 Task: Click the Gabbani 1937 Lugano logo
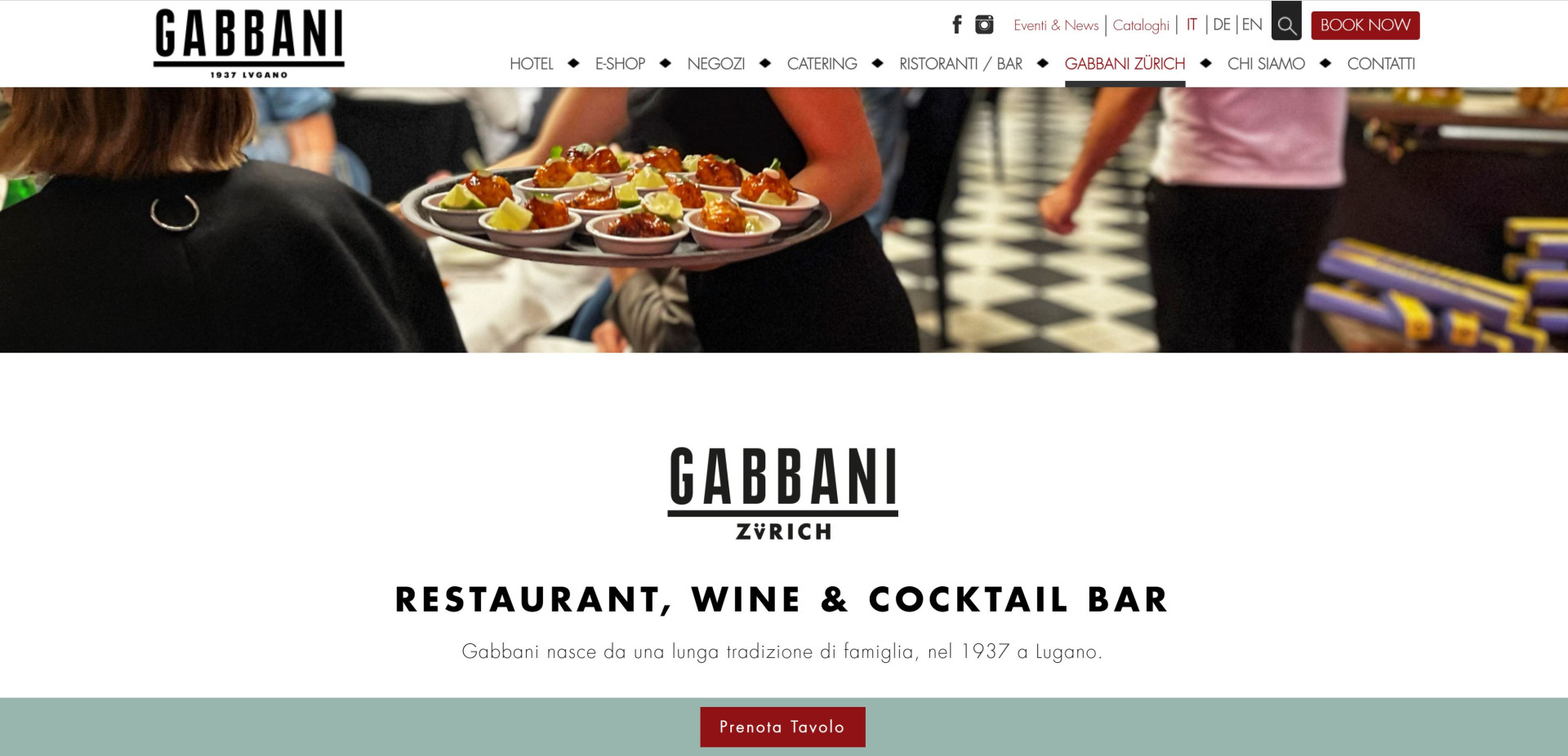click(249, 43)
